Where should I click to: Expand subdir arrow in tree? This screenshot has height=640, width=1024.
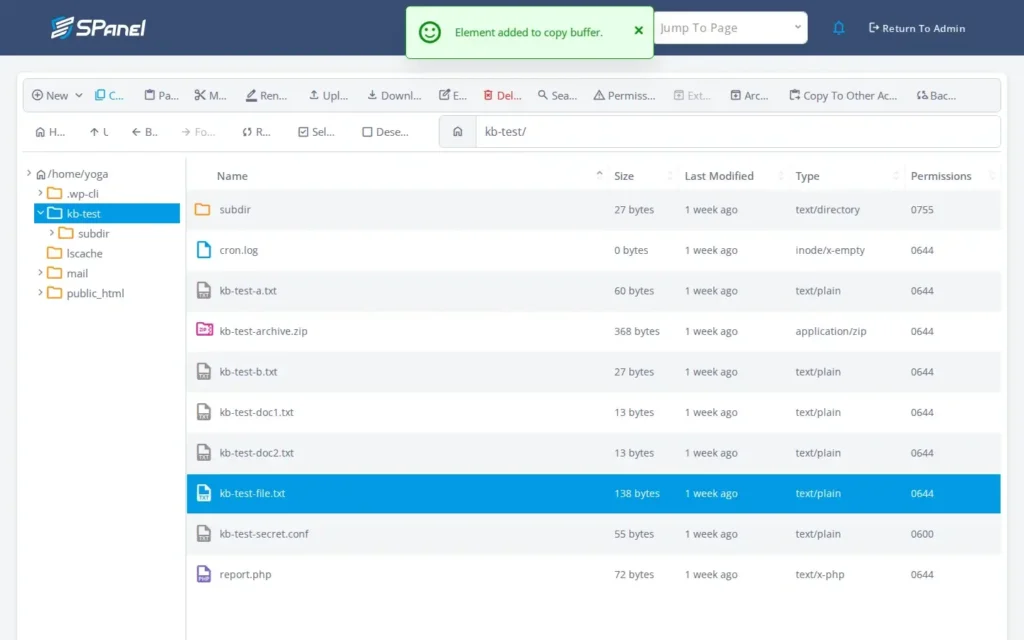click(52, 233)
